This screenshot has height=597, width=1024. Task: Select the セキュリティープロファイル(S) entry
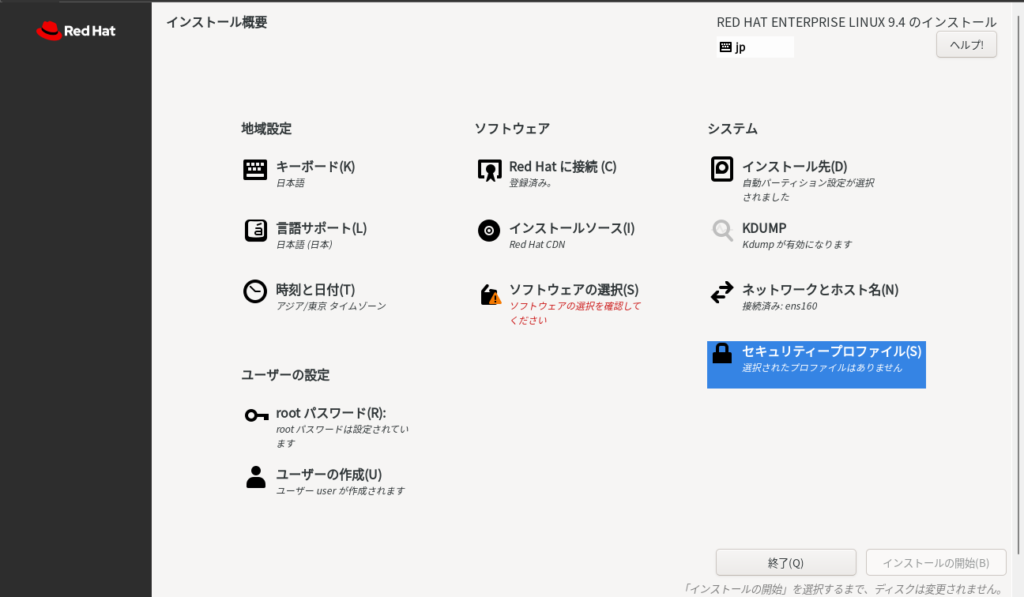830,352
